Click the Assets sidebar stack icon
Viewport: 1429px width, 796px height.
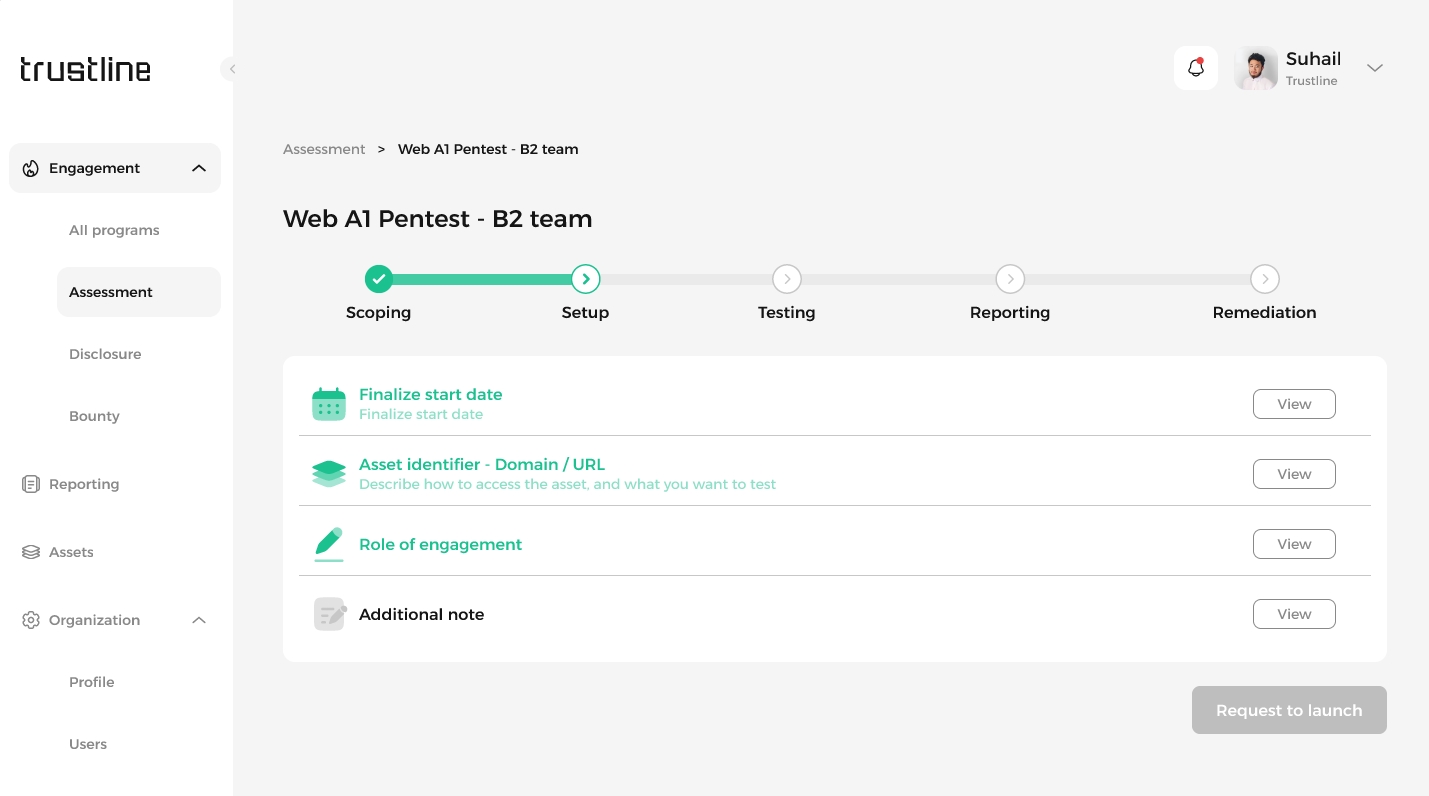(x=31, y=552)
